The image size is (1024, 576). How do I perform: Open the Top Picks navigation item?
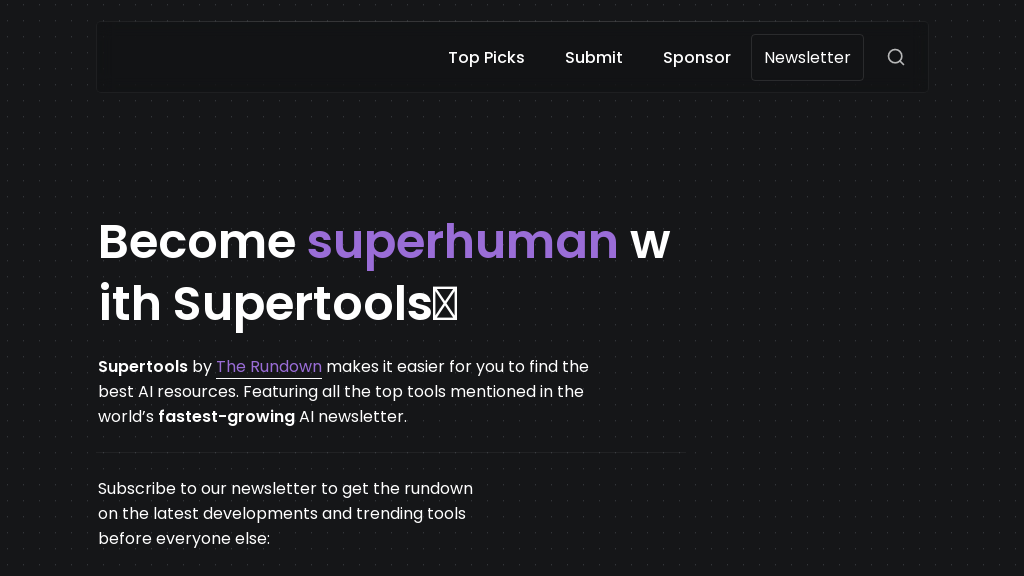(486, 57)
